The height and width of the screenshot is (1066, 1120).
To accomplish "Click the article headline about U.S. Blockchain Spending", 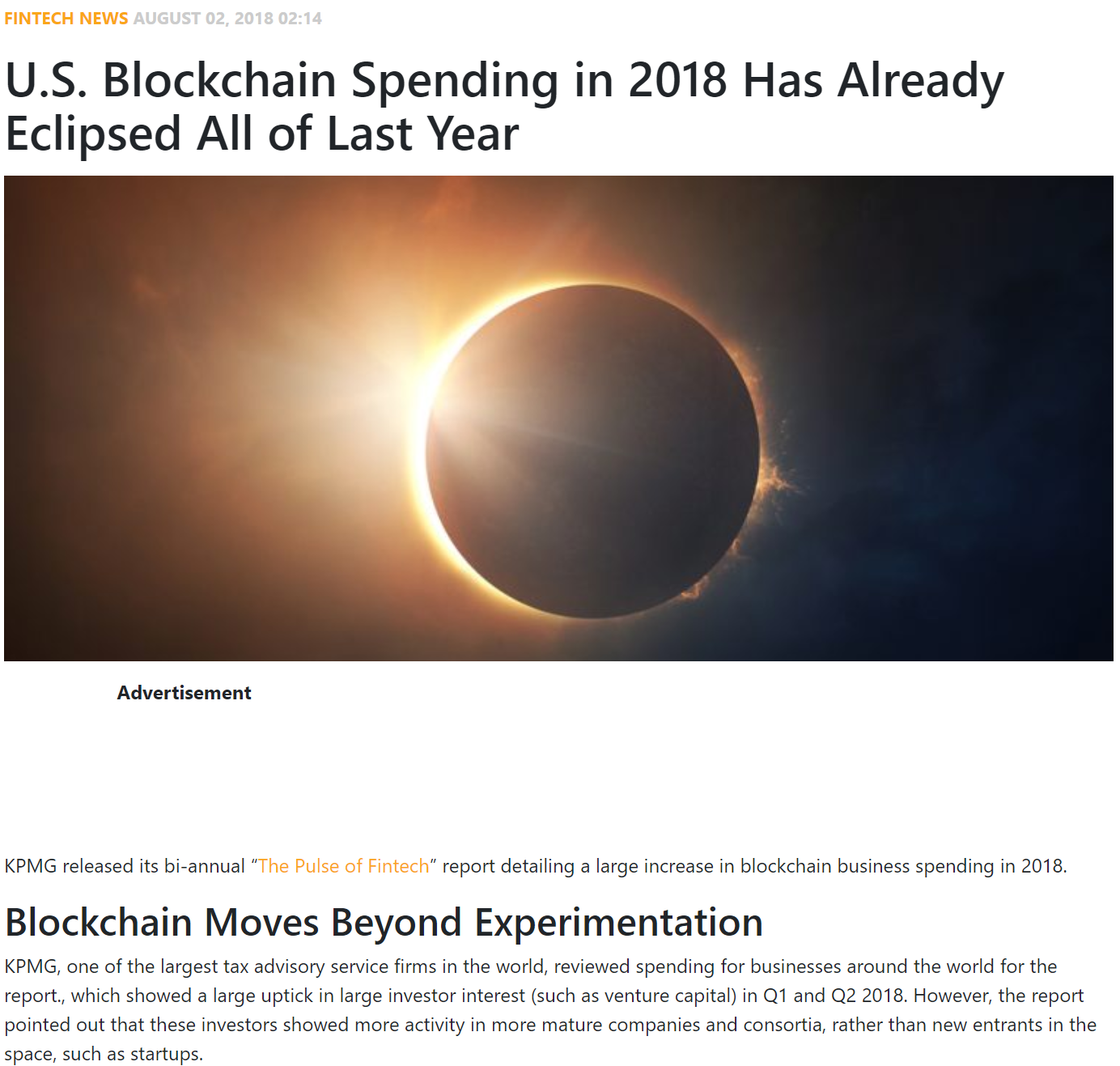I will pos(504,106).
